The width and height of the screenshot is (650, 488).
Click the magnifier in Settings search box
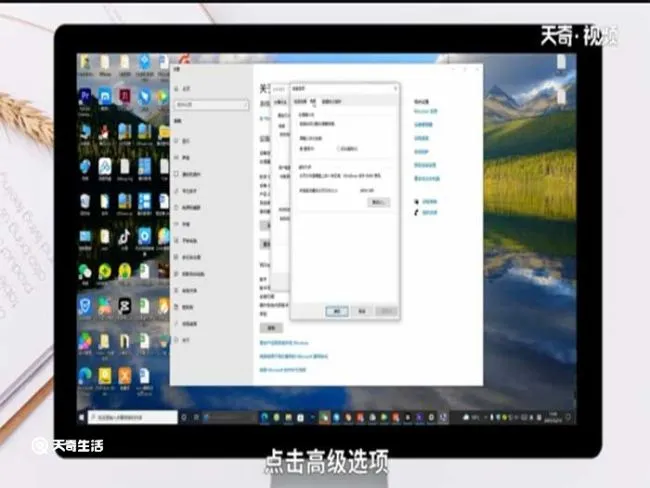[x=244, y=105]
